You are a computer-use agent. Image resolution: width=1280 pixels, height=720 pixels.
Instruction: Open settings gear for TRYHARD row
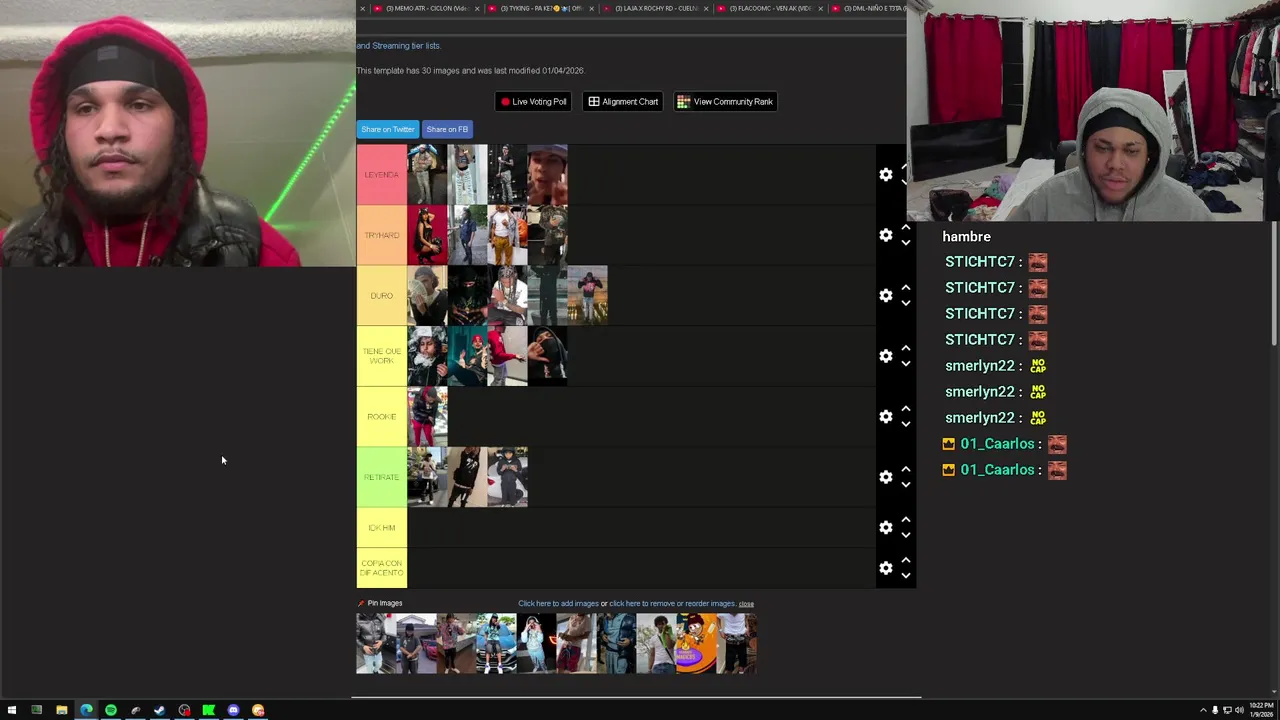(886, 235)
